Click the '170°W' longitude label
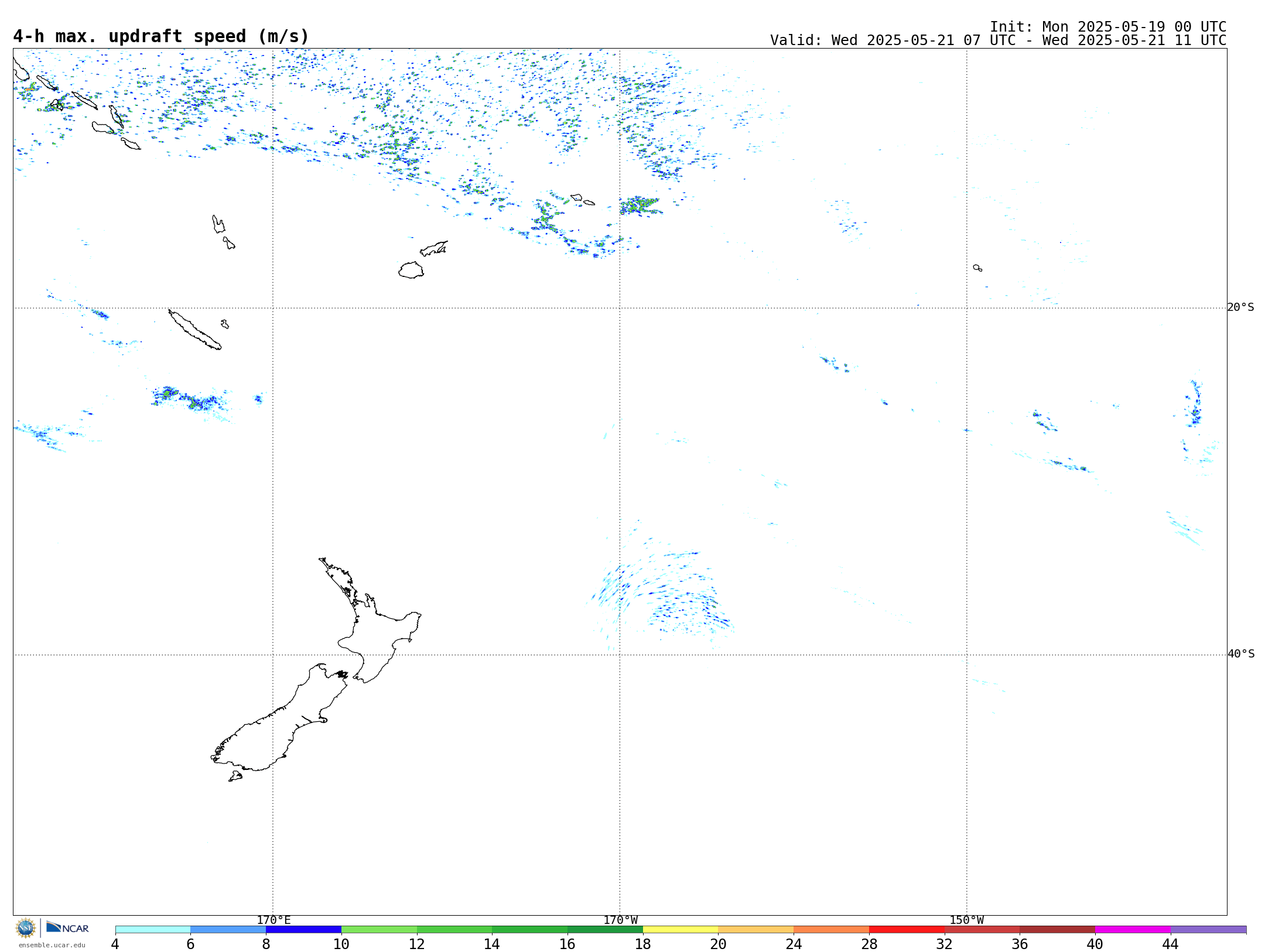Image resolution: width=1265 pixels, height=952 pixels. pyautogui.click(x=621, y=920)
